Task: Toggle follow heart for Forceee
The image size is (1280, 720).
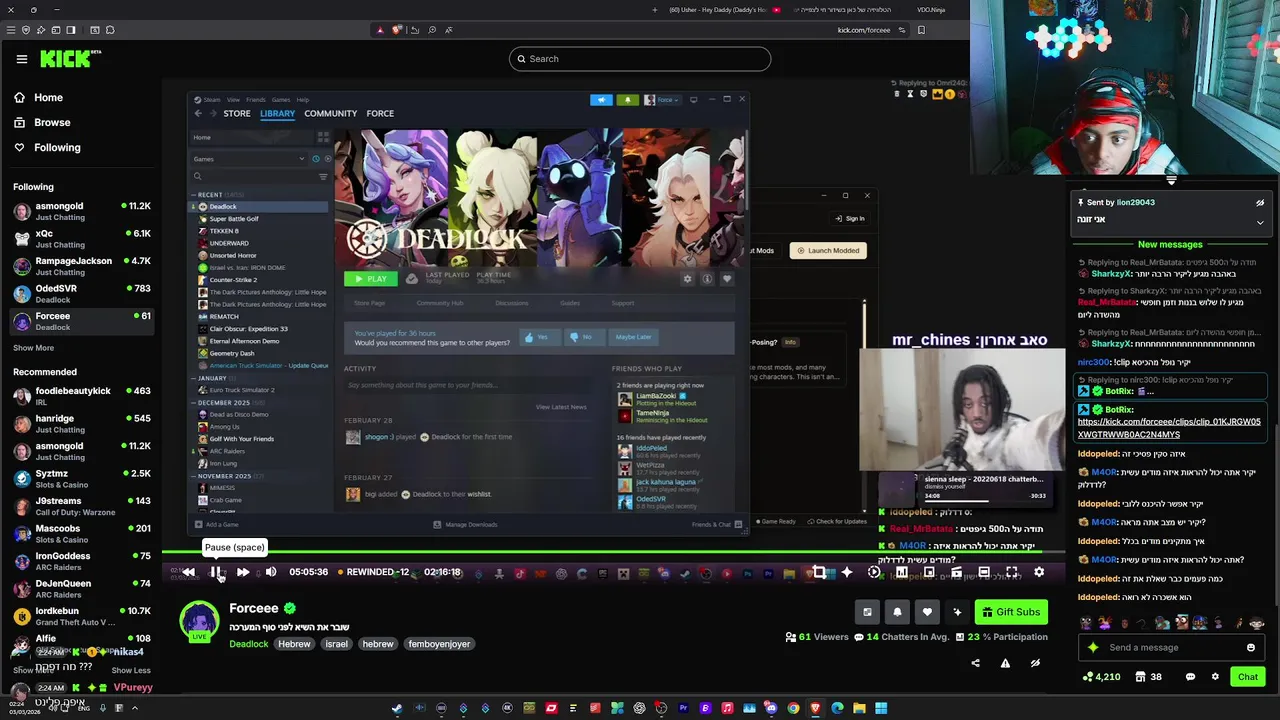Action: click(927, 612)
